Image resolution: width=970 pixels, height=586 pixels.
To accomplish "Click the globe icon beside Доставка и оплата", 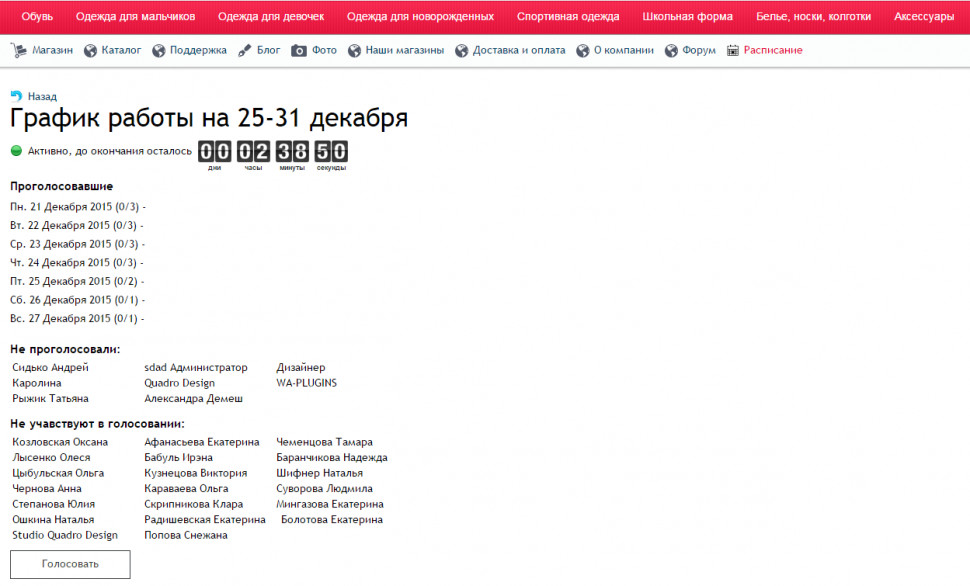I will click(461, 51).
